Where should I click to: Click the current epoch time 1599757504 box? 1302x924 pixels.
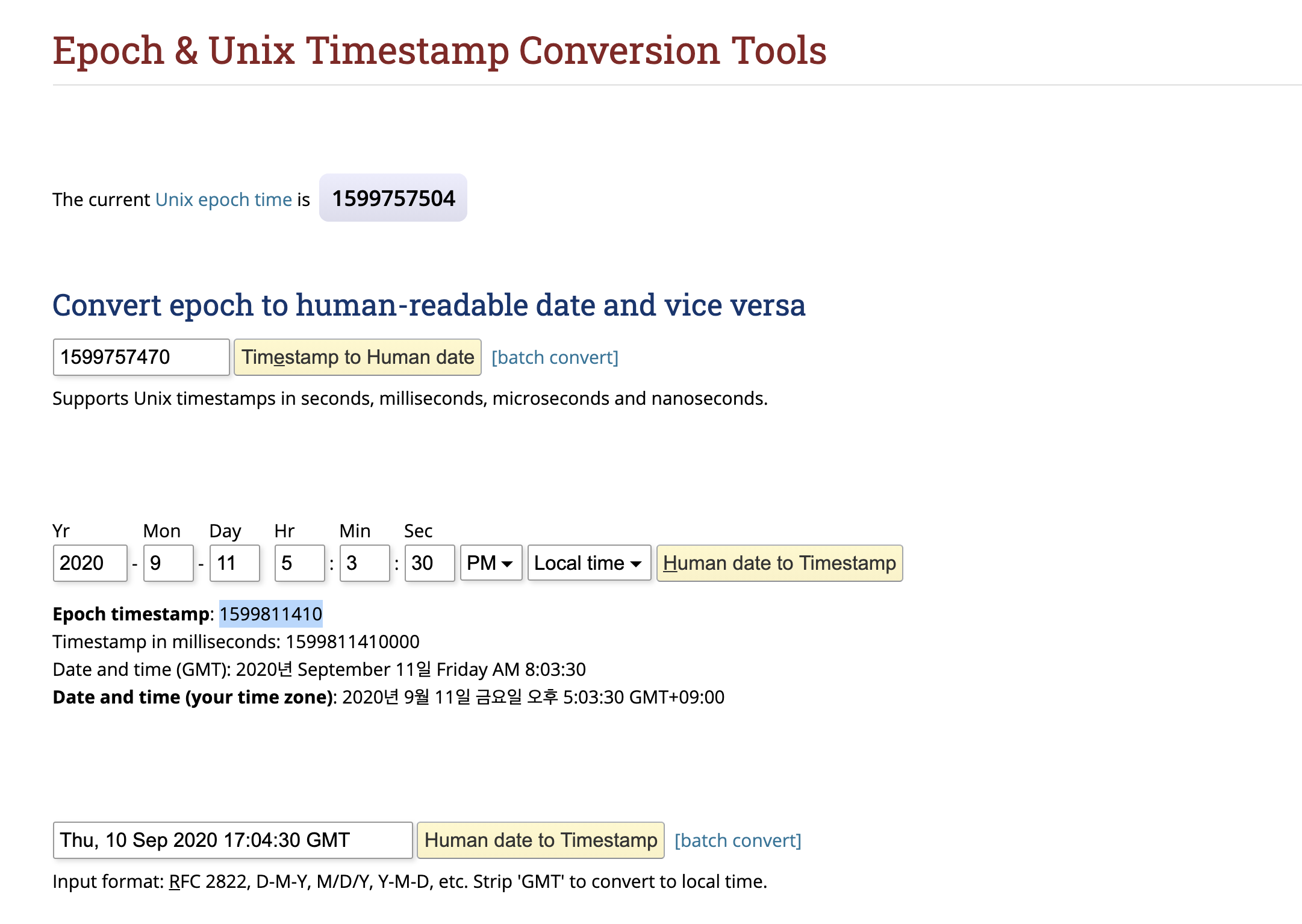point(393,198)
